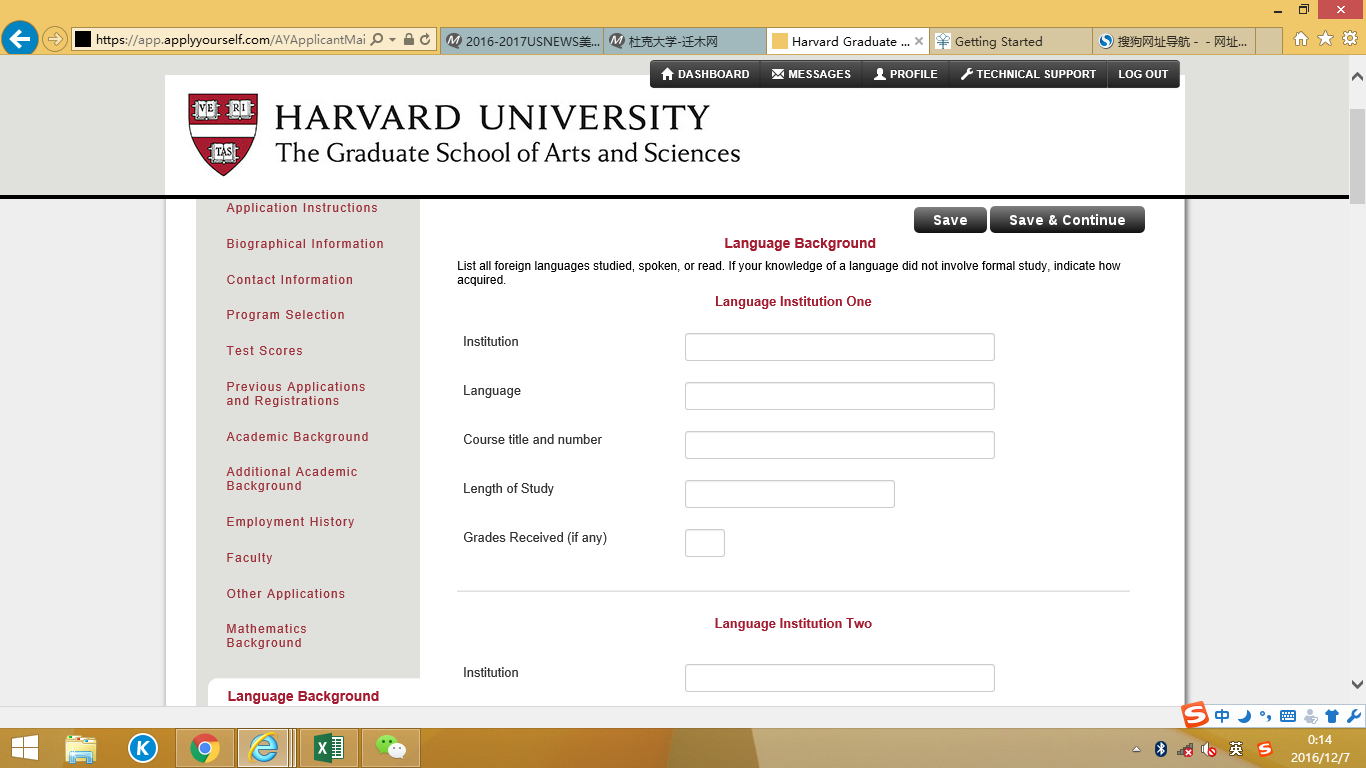Go back using the browser Back arrow
This screenshot has width=1366, height=768.
20,40
